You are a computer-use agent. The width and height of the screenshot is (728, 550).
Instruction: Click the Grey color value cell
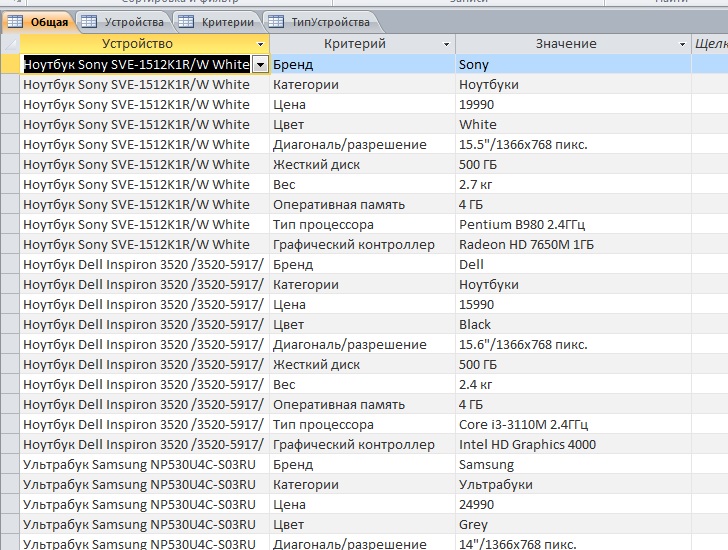[x=573, y=524]
